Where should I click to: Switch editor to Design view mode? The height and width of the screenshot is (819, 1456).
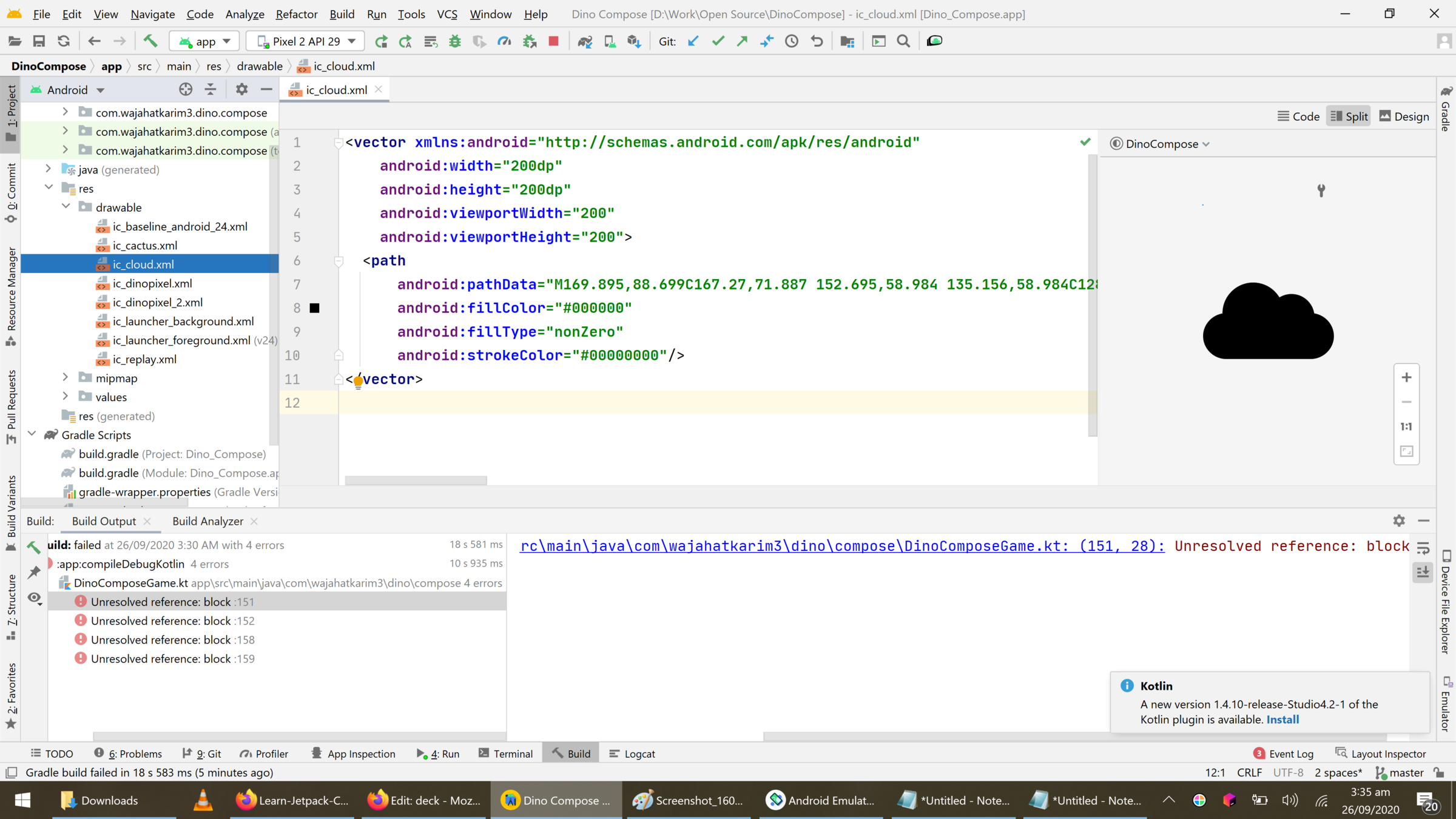(1404, 116)
